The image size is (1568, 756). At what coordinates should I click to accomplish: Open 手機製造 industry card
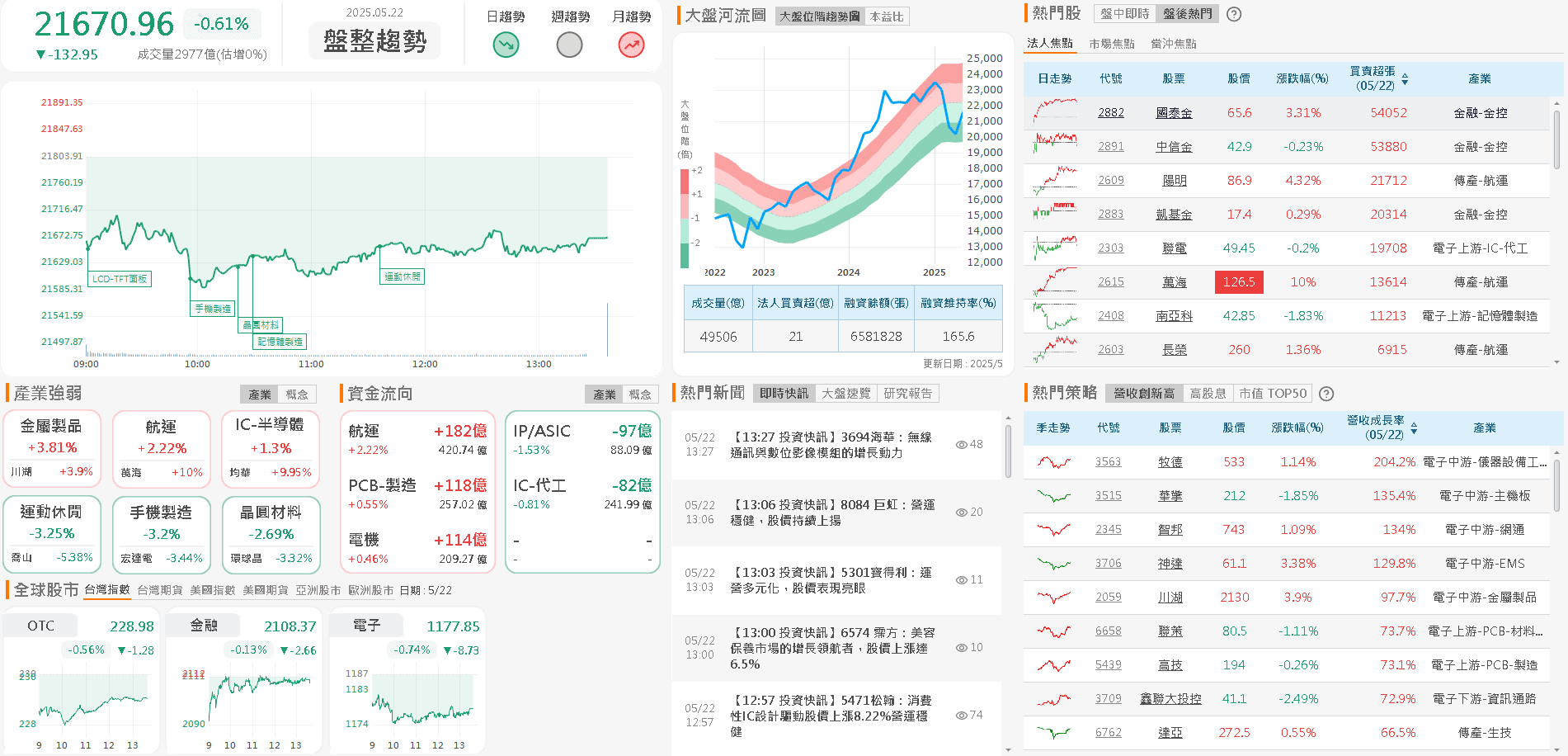click(162, 534)
